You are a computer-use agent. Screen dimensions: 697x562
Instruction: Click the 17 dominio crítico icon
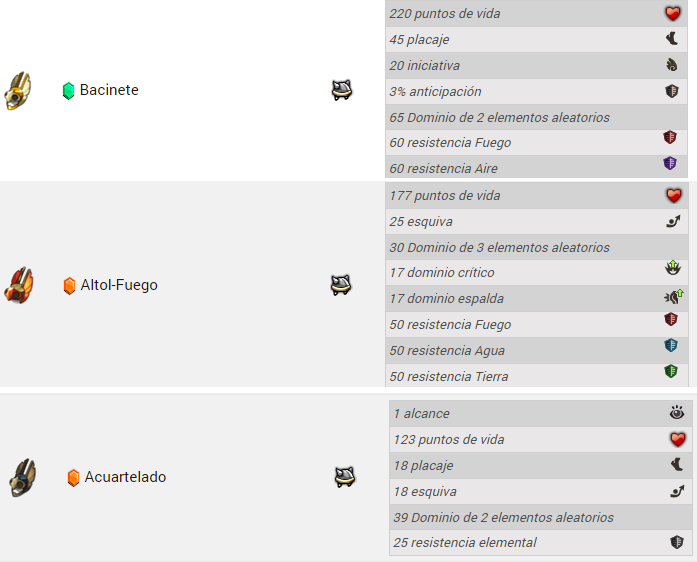point(673,268)
